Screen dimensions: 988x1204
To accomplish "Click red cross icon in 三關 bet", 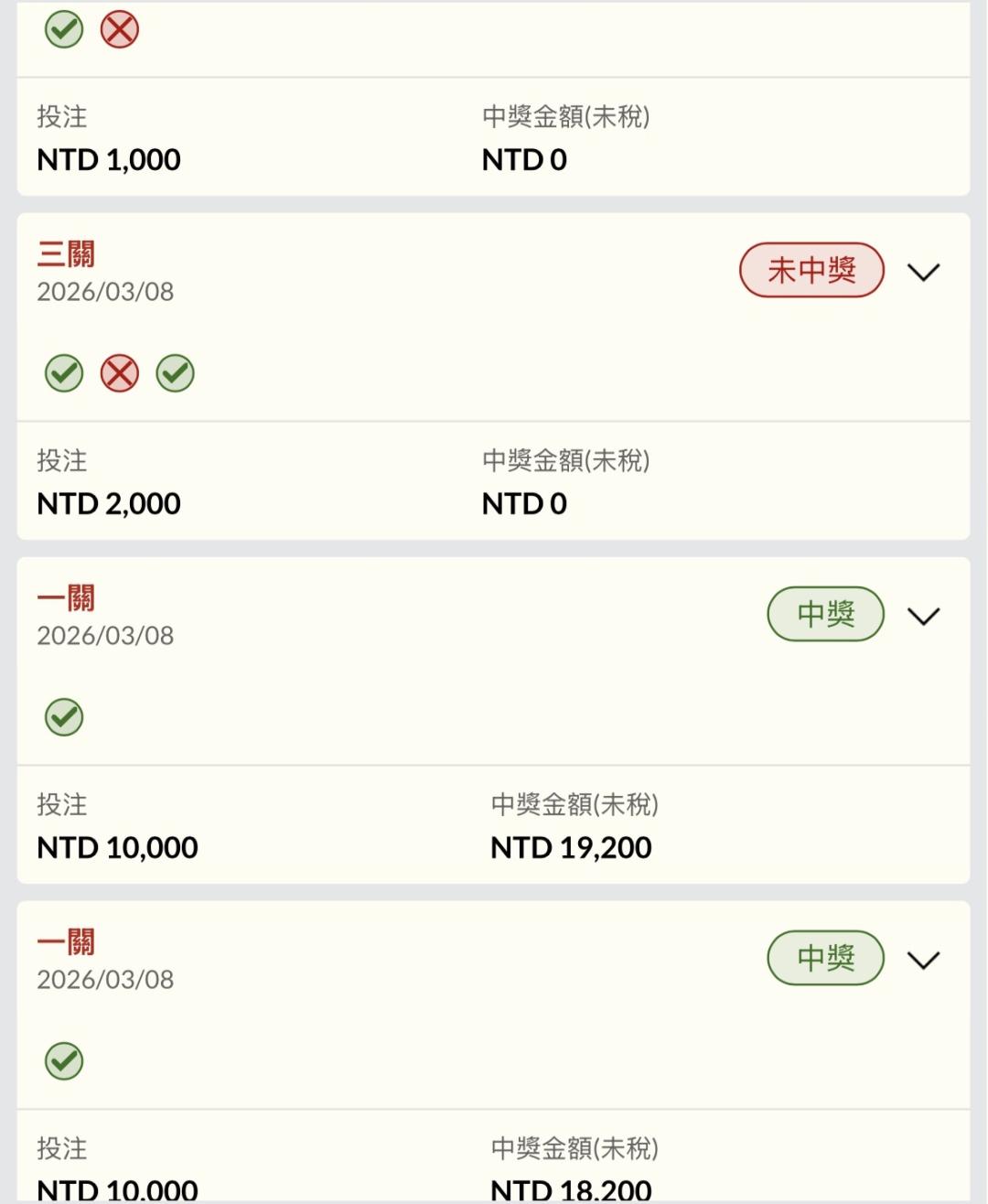I will coord(120,373).
